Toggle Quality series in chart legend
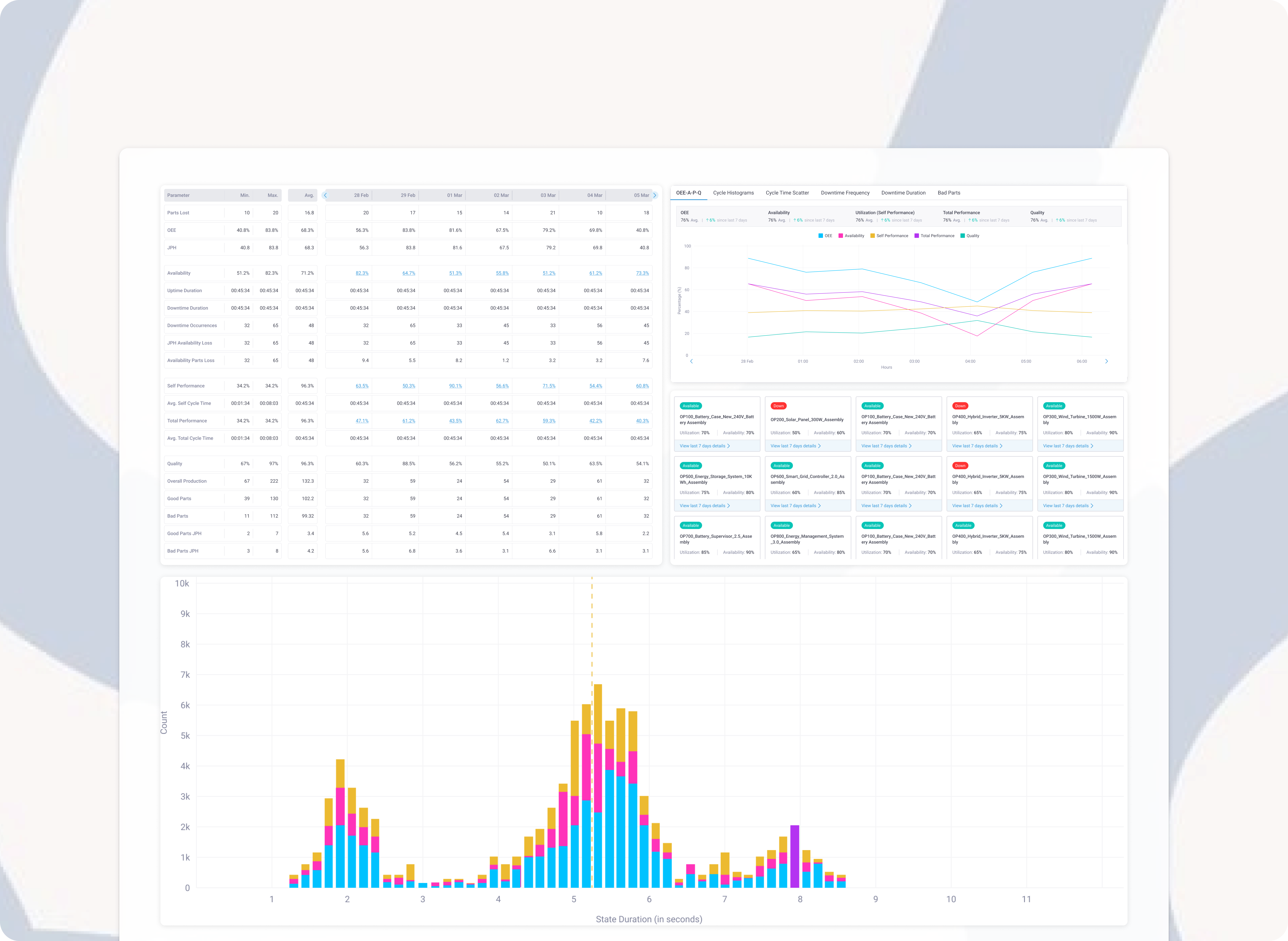This screenshot has height=941, width=1288. (970, 236)
